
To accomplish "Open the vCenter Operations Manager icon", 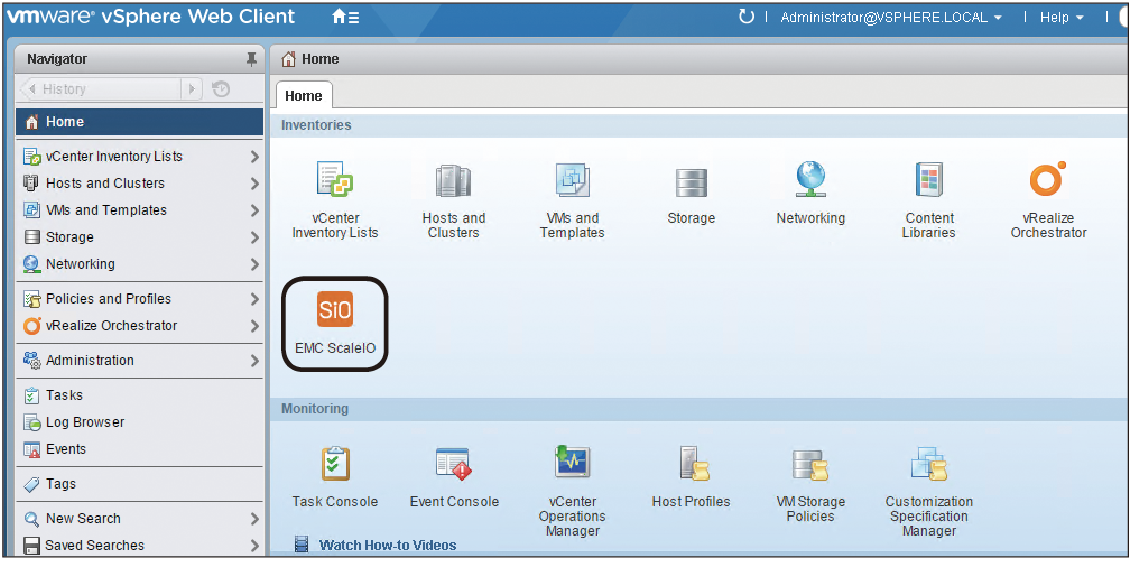I will point(572,461).
